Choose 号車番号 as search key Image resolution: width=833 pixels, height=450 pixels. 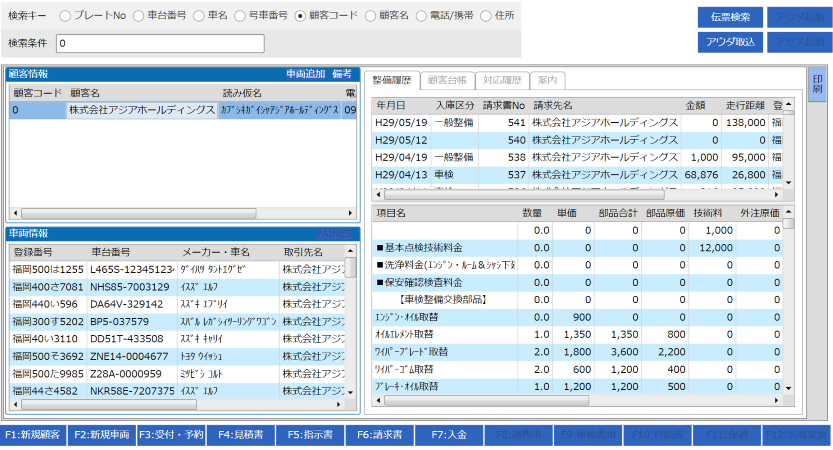click(240, 16)
